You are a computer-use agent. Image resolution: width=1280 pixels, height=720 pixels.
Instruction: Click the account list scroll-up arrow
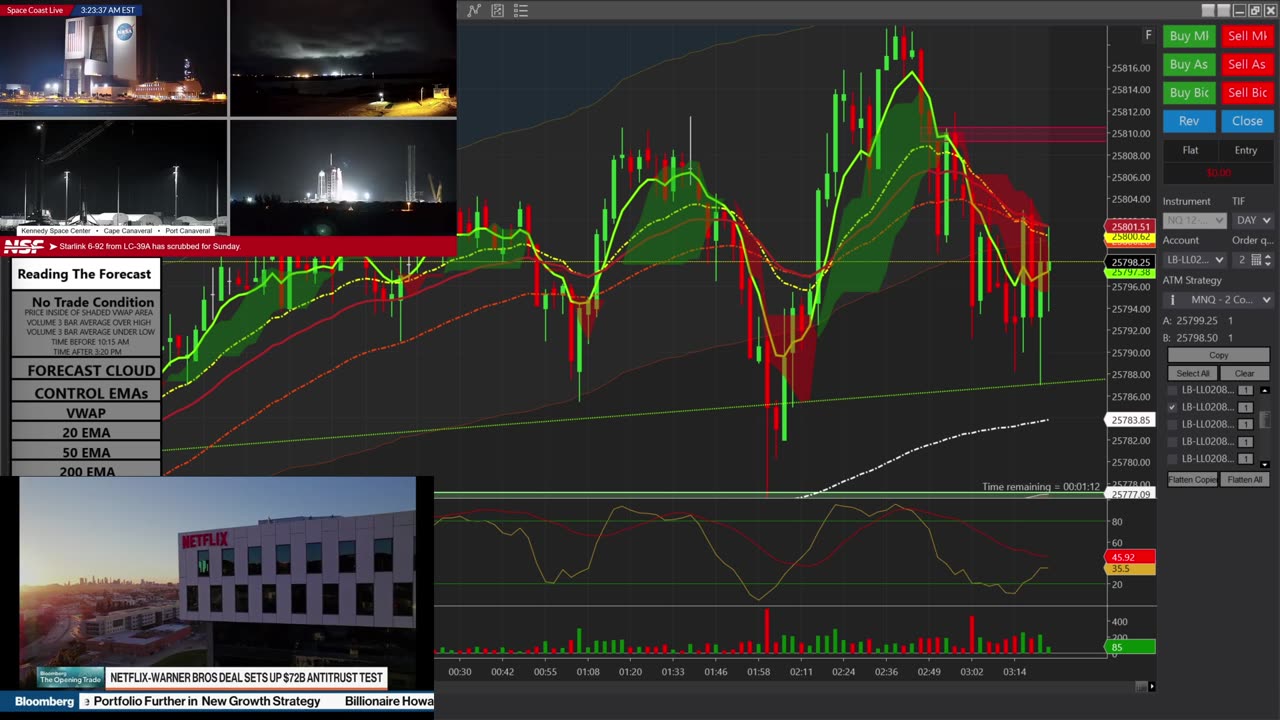pyautogui.click(x=1265, y=390)
